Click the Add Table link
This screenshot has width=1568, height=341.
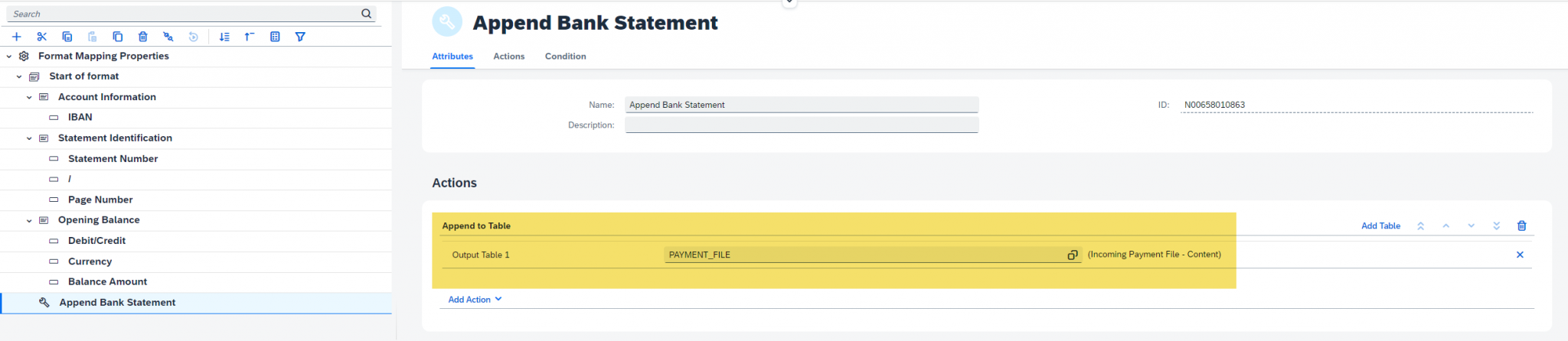[1380, 226]
